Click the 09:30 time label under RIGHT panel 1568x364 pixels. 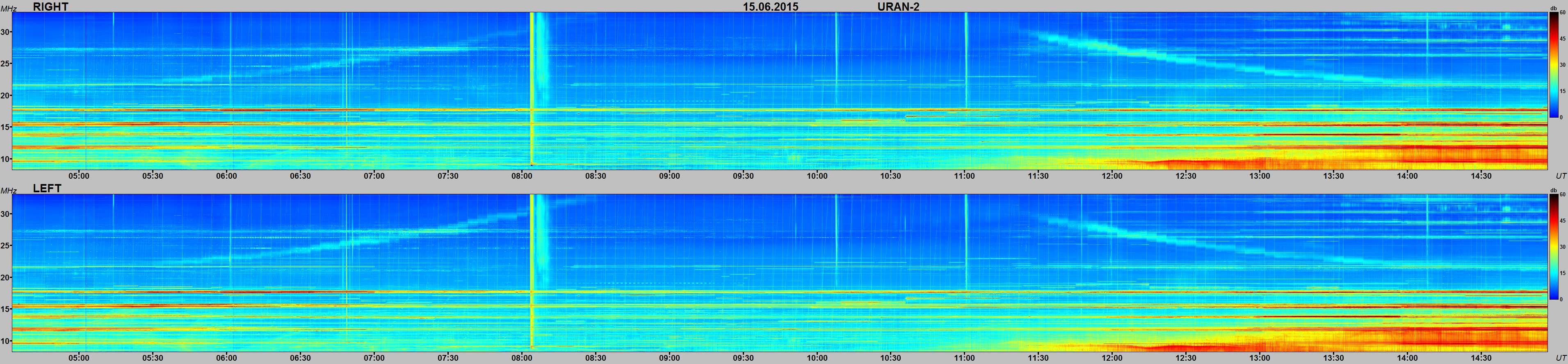743,176
